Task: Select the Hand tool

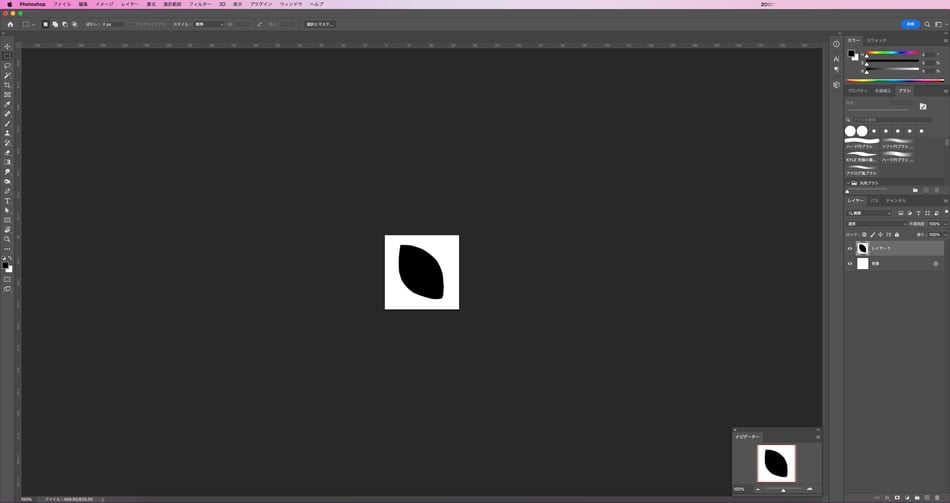Action: pos(7,230)
